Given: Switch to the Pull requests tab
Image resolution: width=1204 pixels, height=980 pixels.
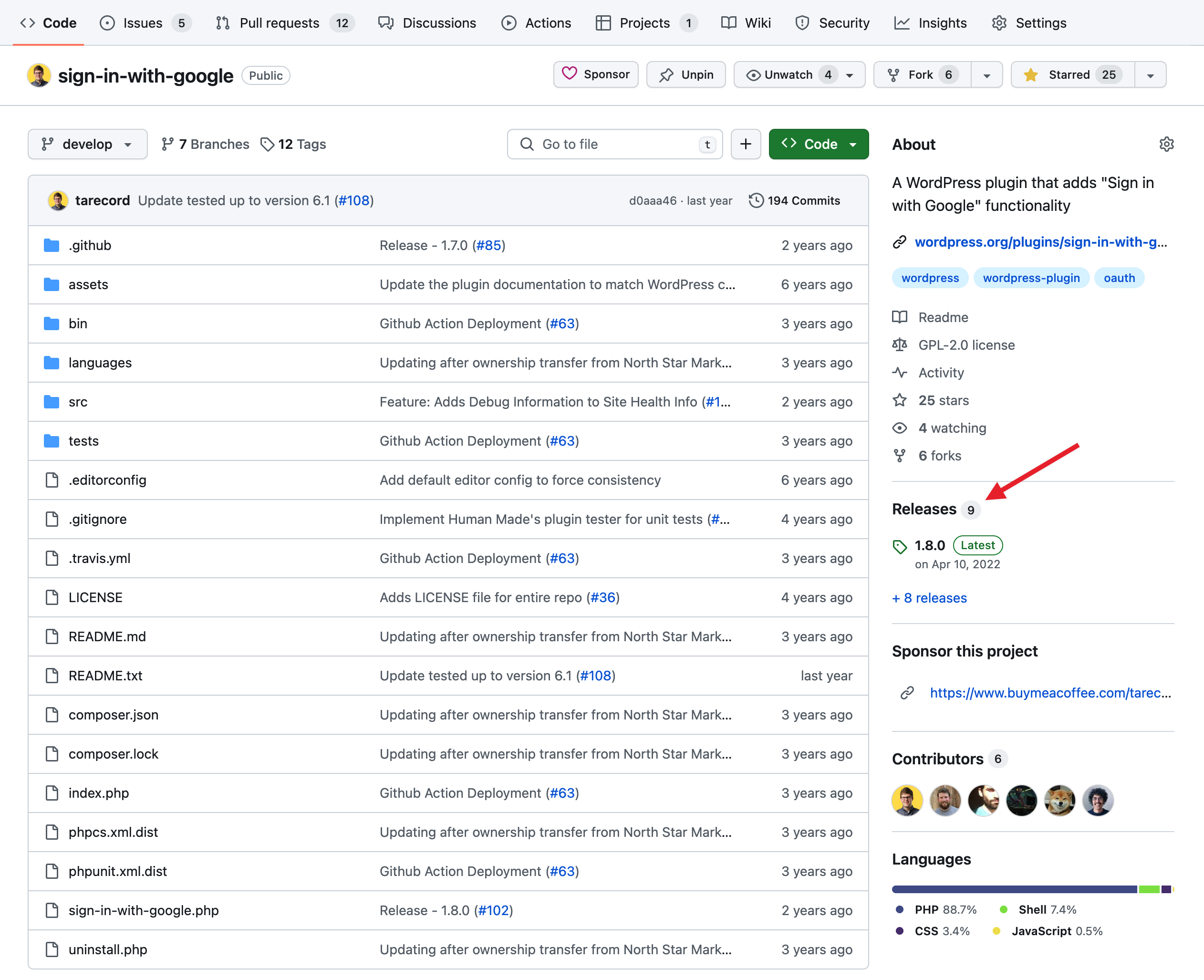Looking at the screenshot, I should pyautogui.click(x=279, y=23).
